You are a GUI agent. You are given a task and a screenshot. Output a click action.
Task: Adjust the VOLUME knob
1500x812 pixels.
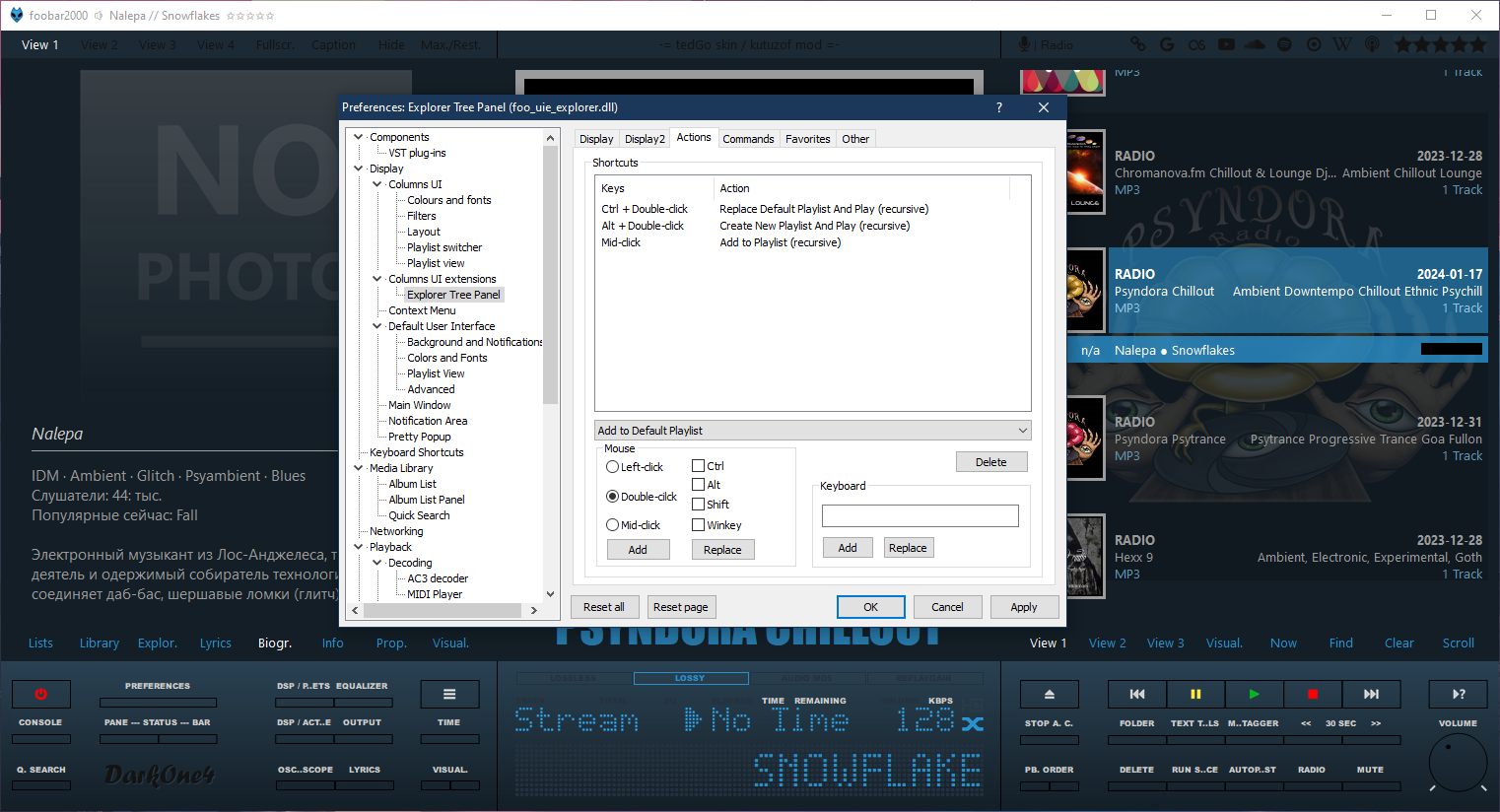1459,761
